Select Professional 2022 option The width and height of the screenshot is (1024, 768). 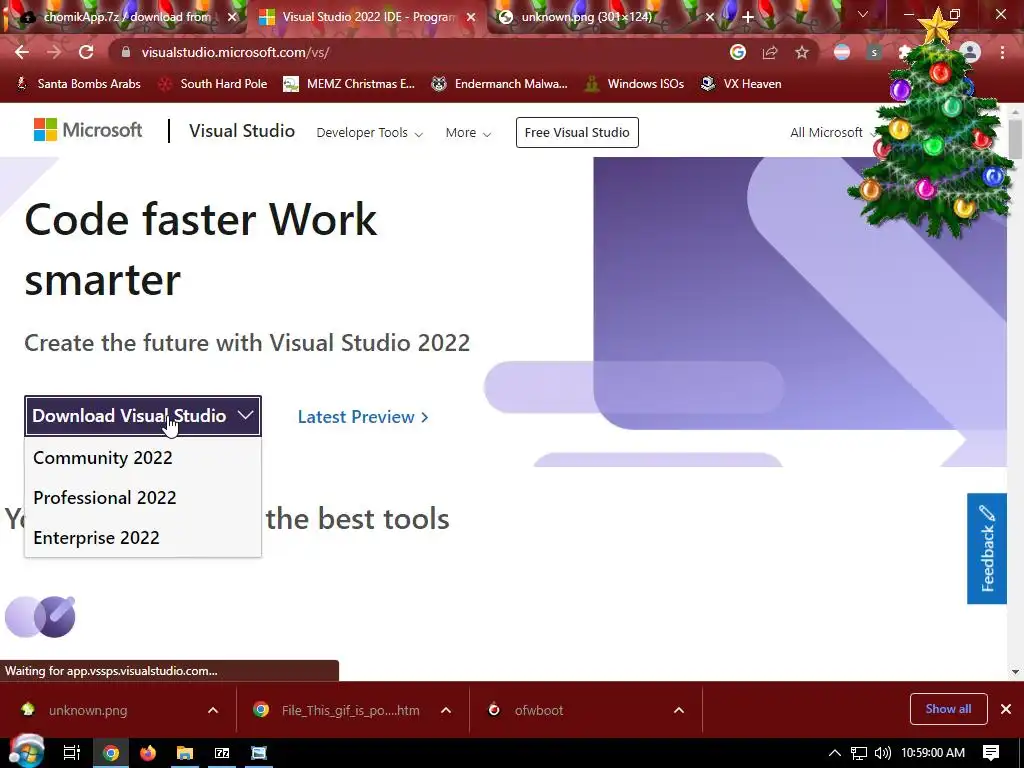(143, 498)
